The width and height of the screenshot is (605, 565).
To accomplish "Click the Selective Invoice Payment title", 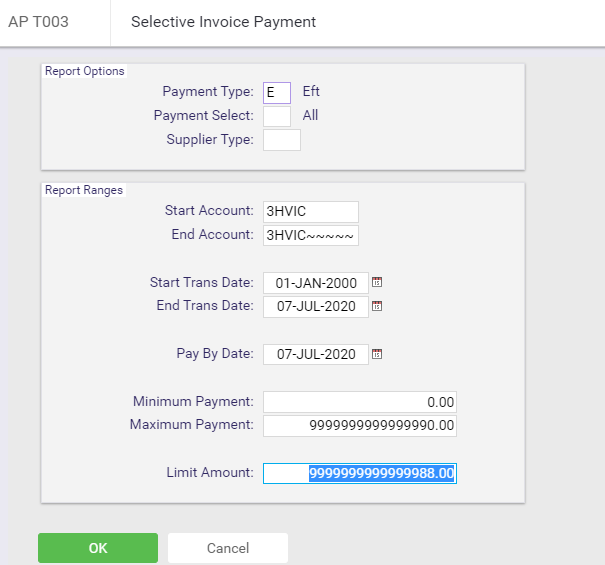I will [223, 22].
